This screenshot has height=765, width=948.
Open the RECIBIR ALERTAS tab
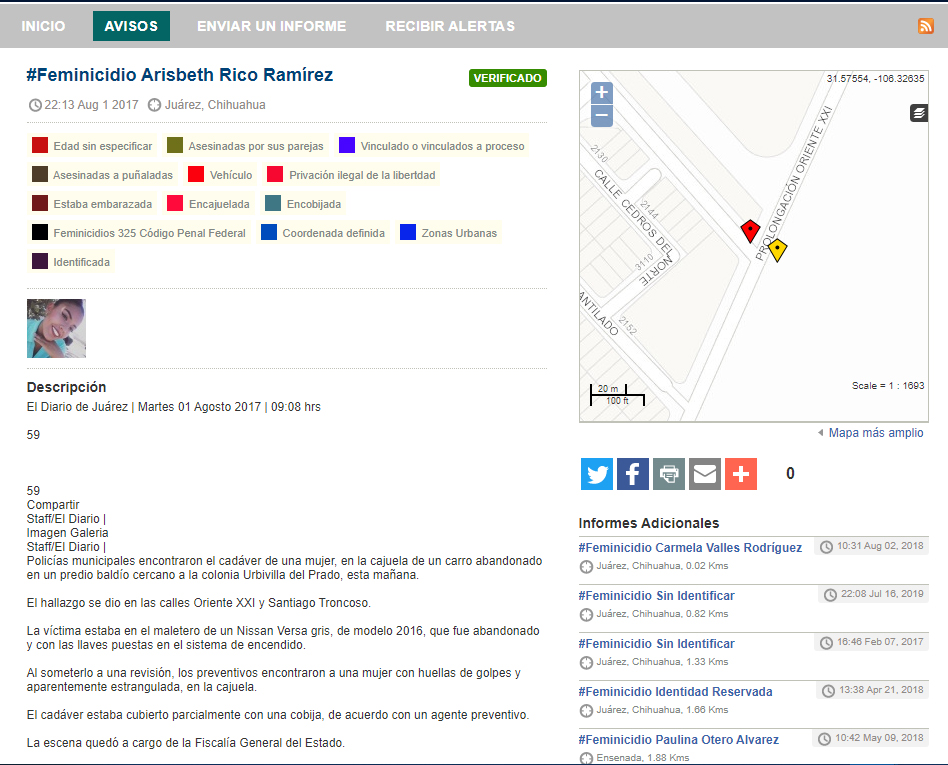click(450, 26)
